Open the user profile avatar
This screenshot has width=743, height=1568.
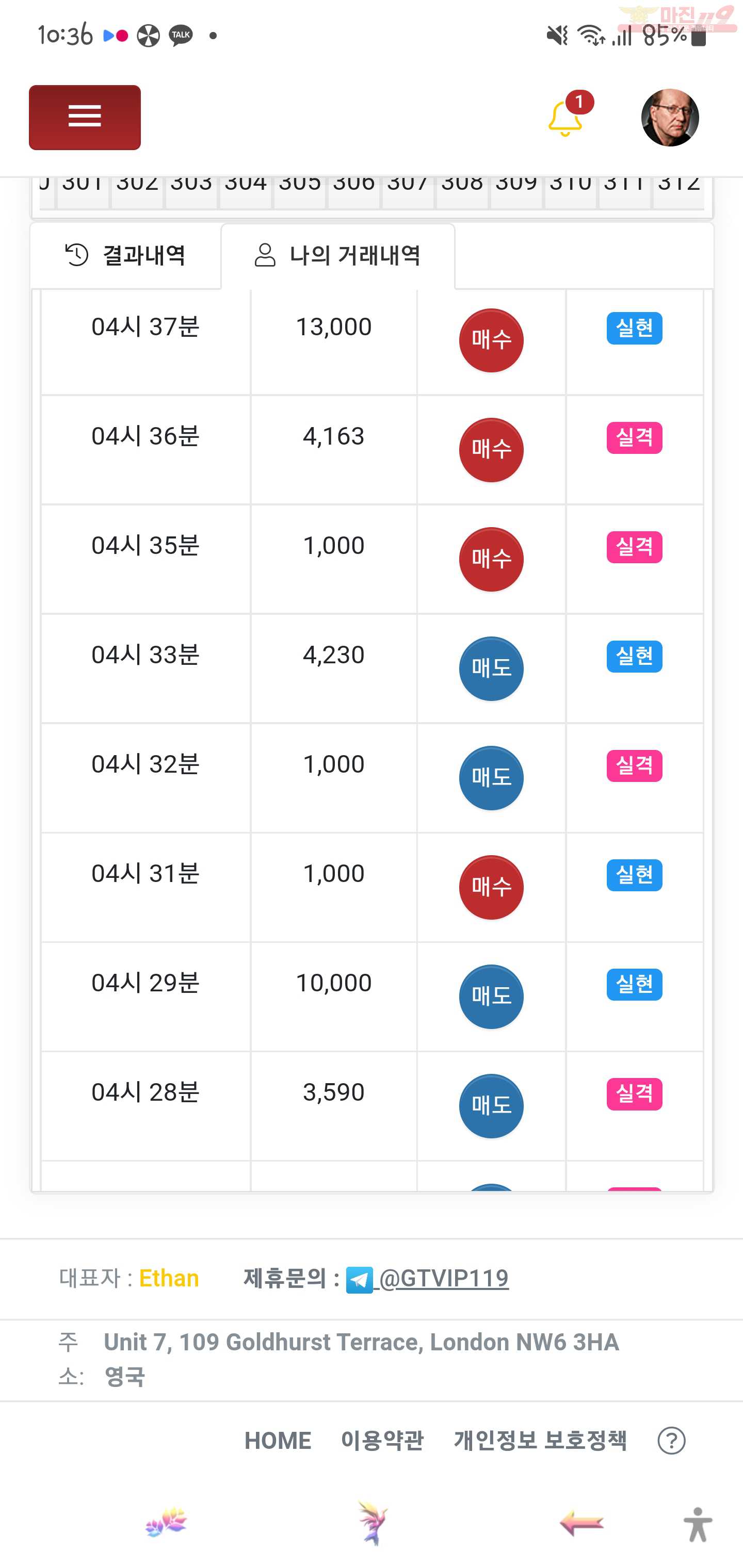click(x=670, y=118)
